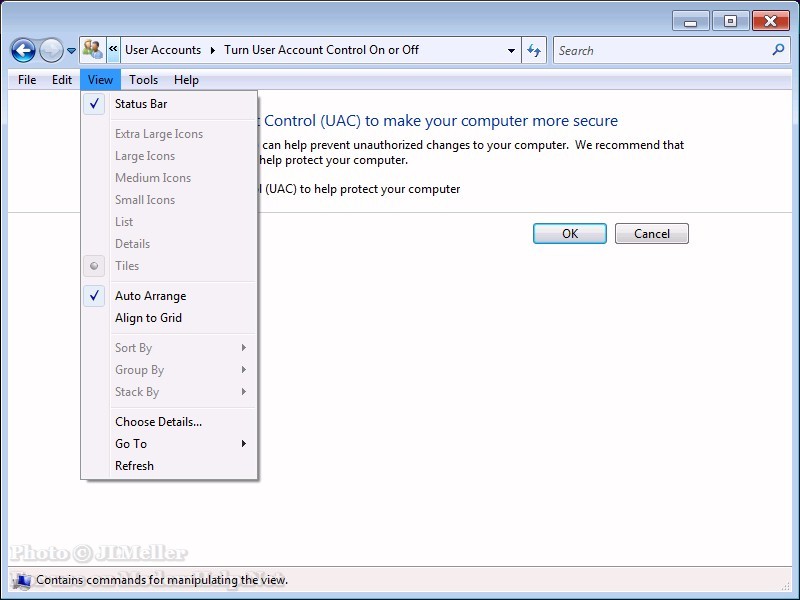Screen dimensions: 800x600
Task: Select Choose Details... menu entry
Action: pos(169,422)
